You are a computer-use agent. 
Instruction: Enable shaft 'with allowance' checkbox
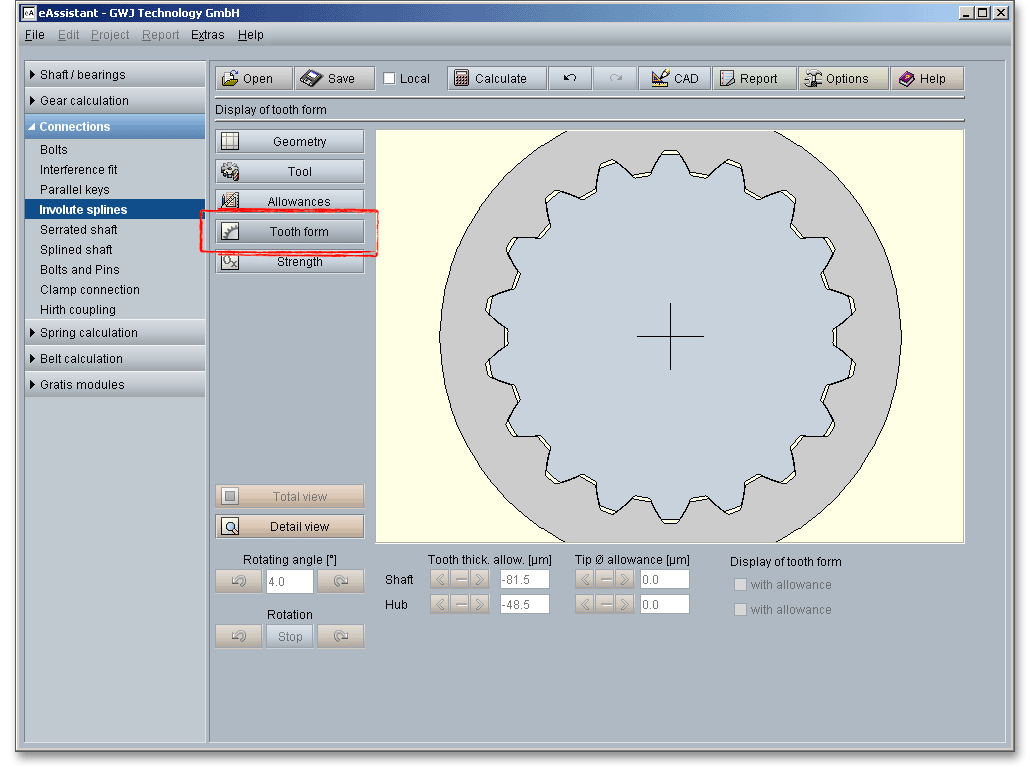coord(741,585)
